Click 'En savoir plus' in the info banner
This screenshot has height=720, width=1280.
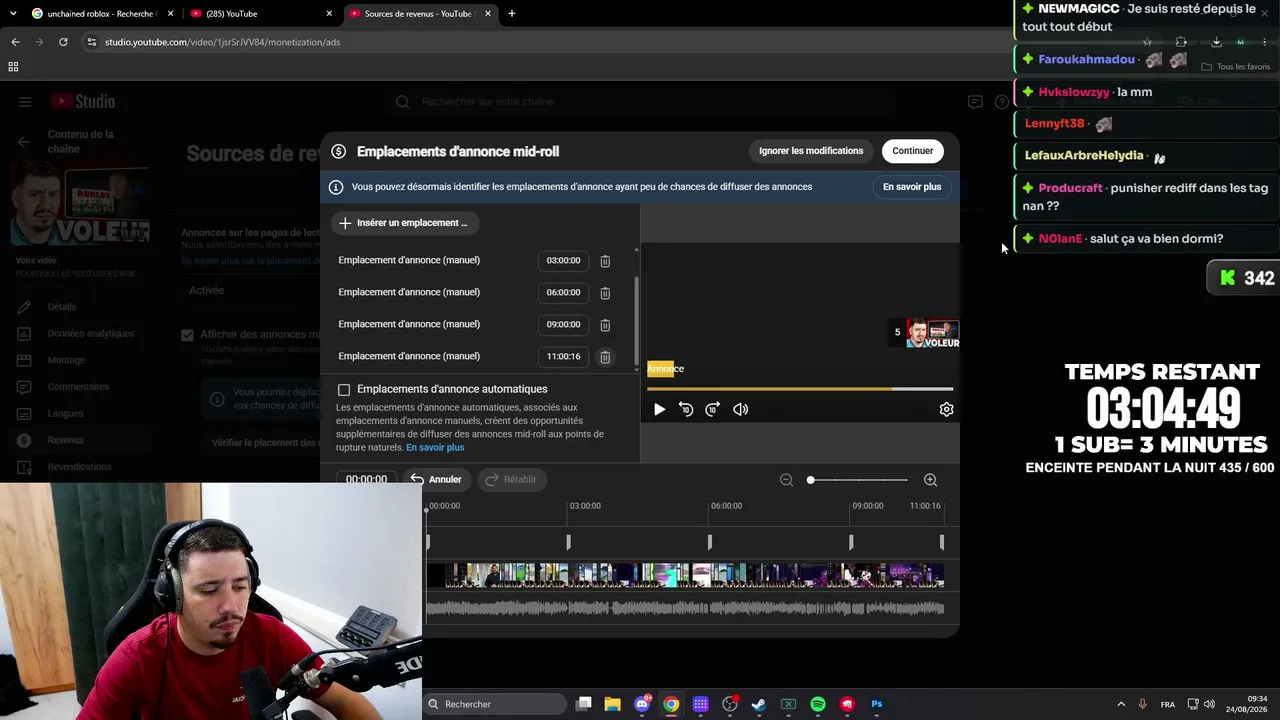coord(912,187)
